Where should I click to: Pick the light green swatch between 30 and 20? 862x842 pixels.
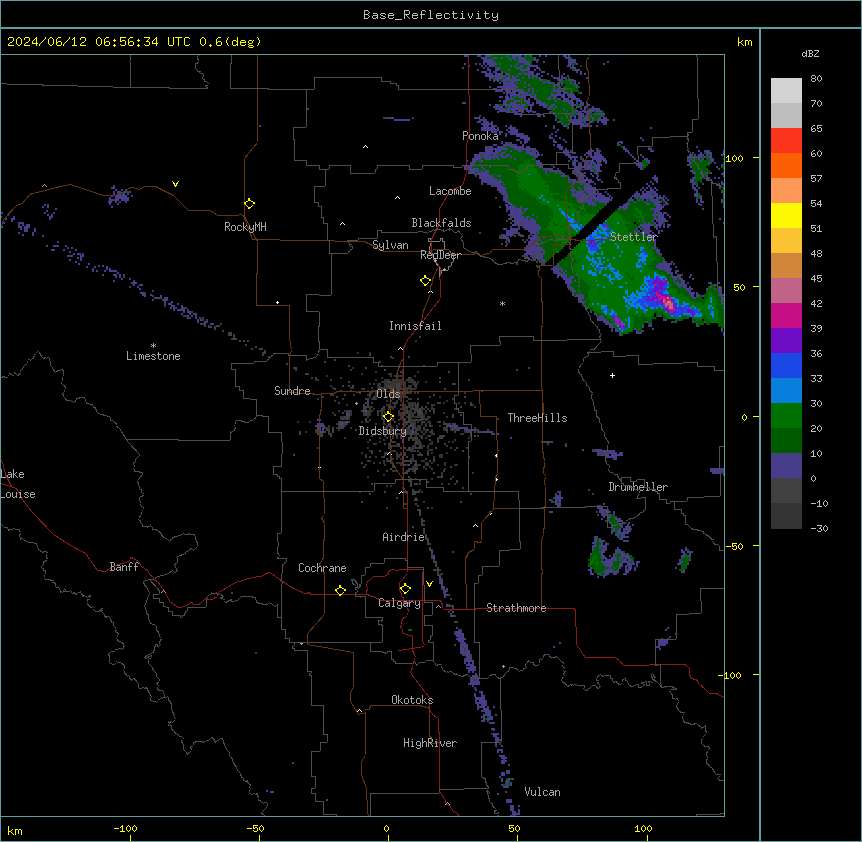pos(786,416)
